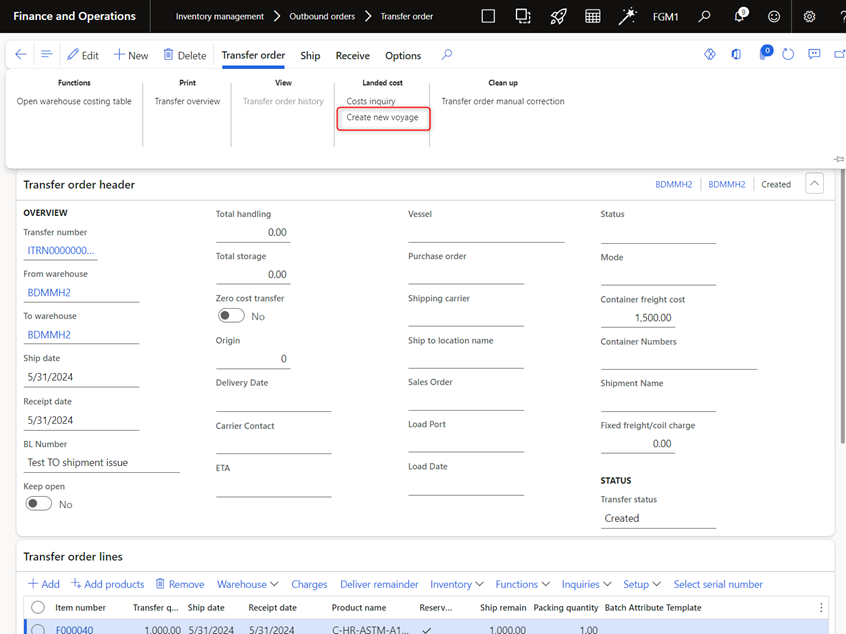Viewport: 846px width, 634px height.
Task: Open the notifications bell icon
Action: tap(740, 17)
